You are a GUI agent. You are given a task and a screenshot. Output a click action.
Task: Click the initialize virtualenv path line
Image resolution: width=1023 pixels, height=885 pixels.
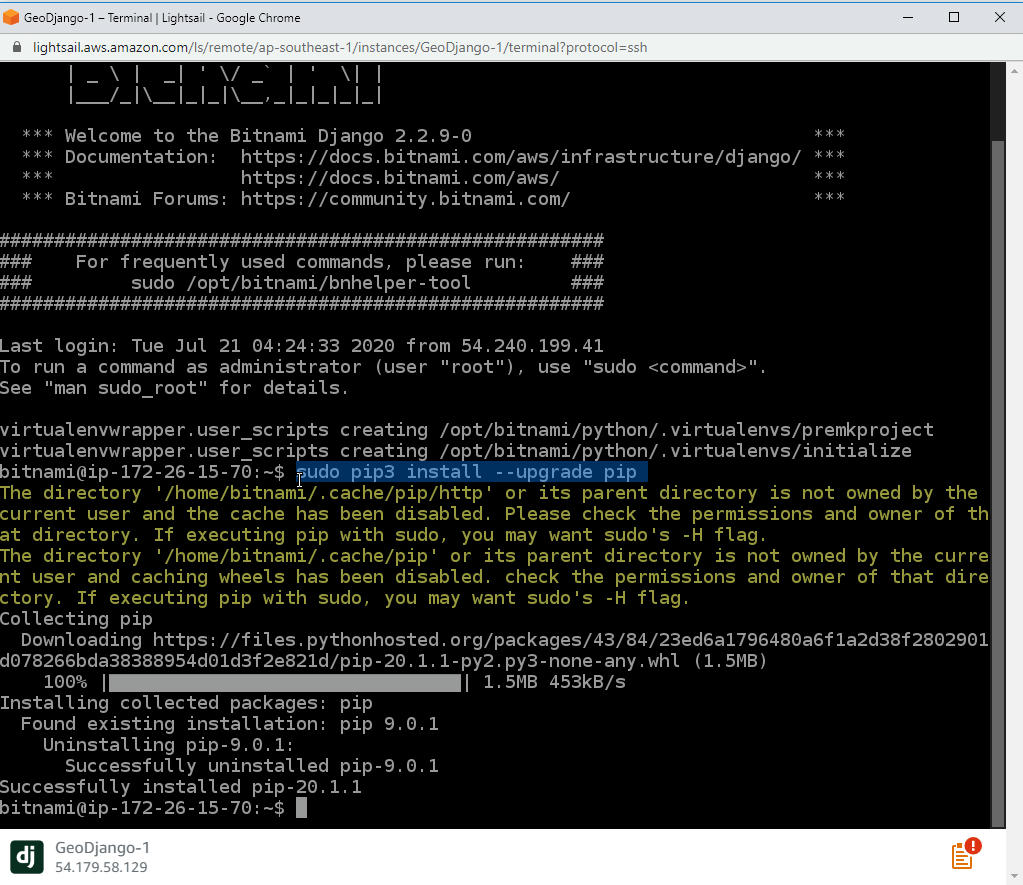point(455,451)
